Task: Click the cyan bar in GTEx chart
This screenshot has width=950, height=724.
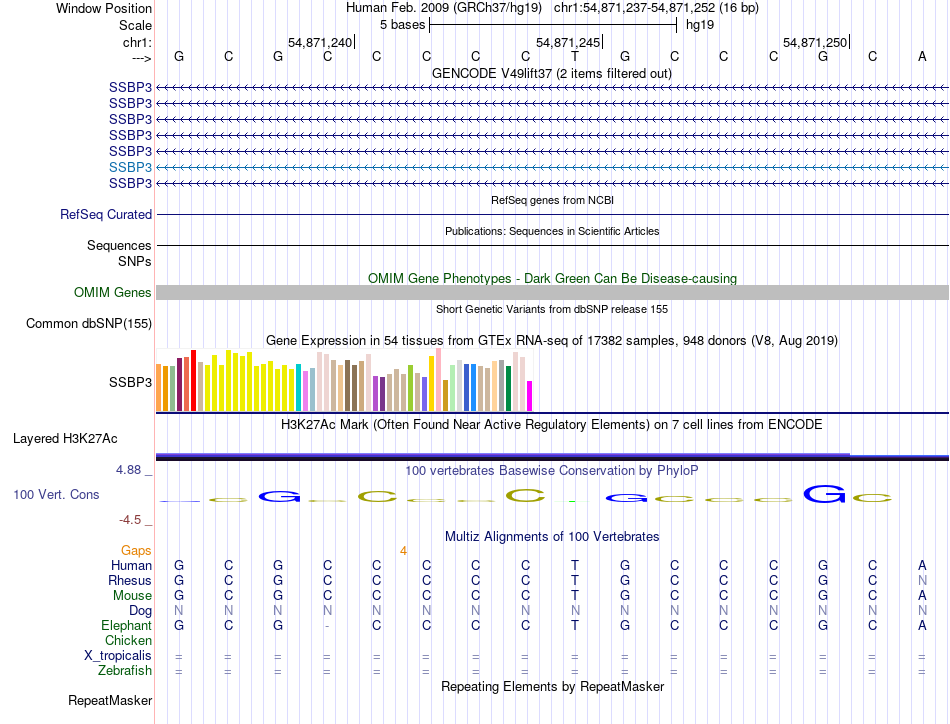Action: click(298, 388)
